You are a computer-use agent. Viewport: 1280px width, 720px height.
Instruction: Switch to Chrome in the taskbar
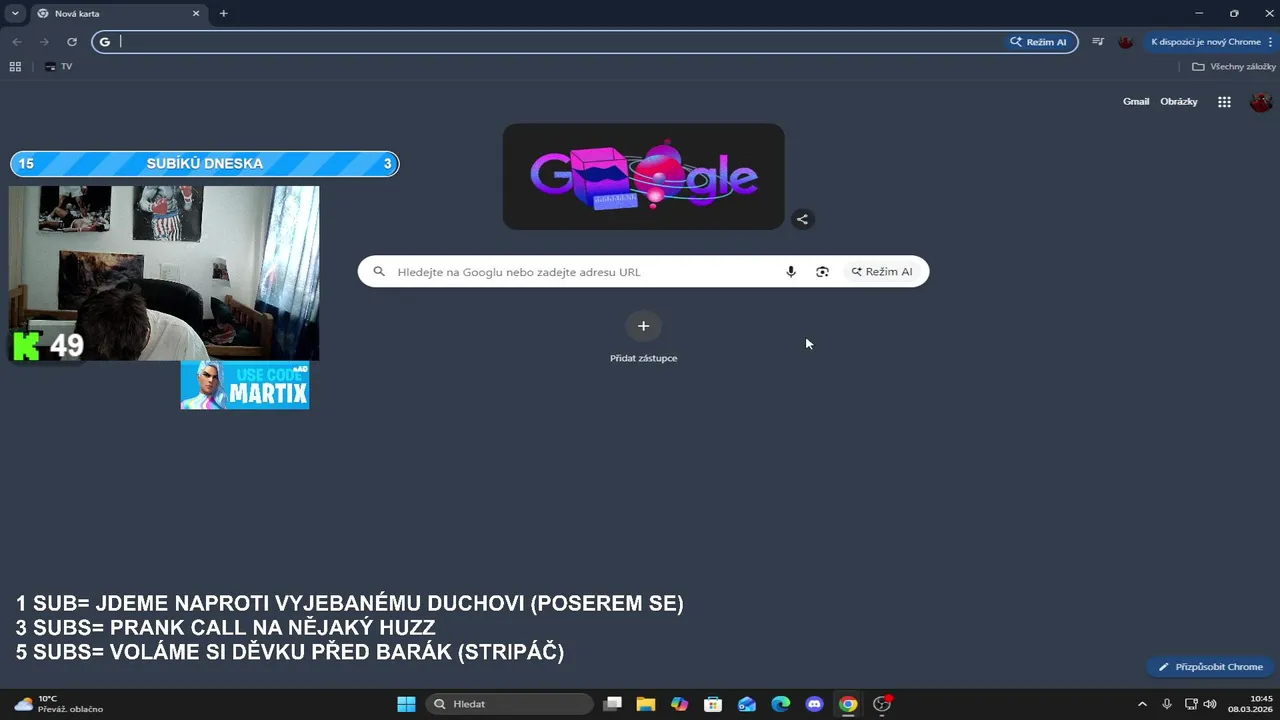pos(848,704)
